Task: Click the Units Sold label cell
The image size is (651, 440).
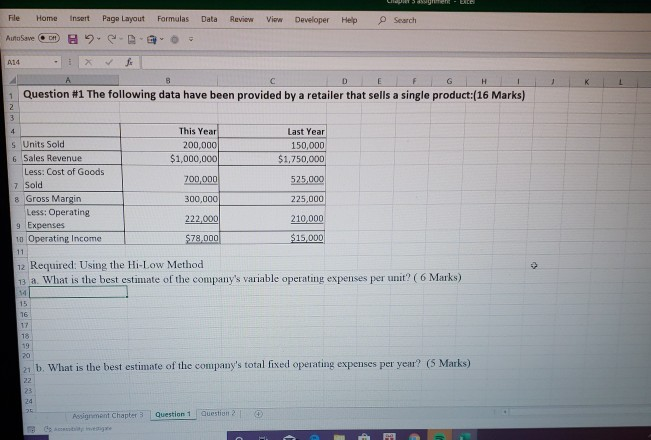Action: [71, 144]
